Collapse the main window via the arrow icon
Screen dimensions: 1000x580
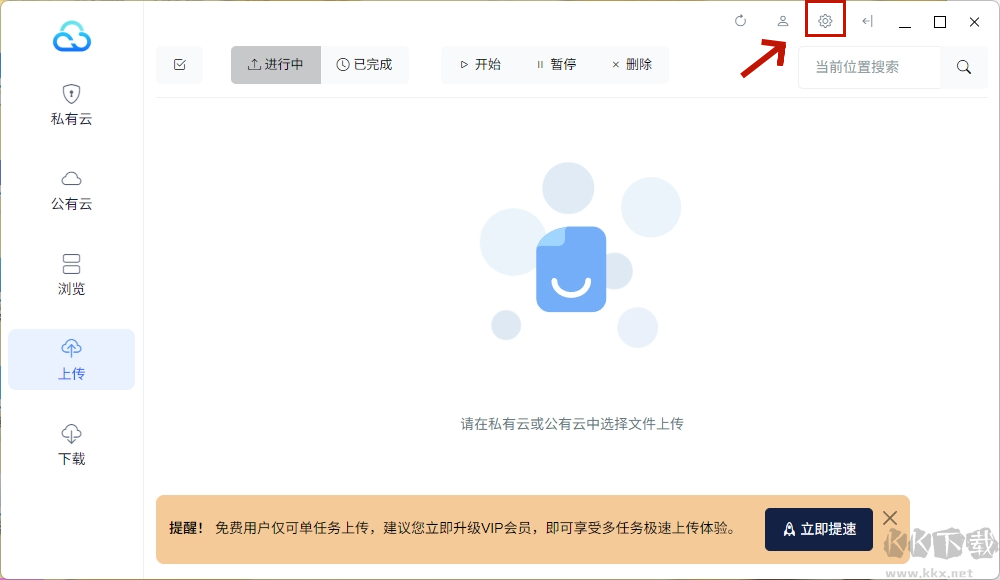[867, 21]
